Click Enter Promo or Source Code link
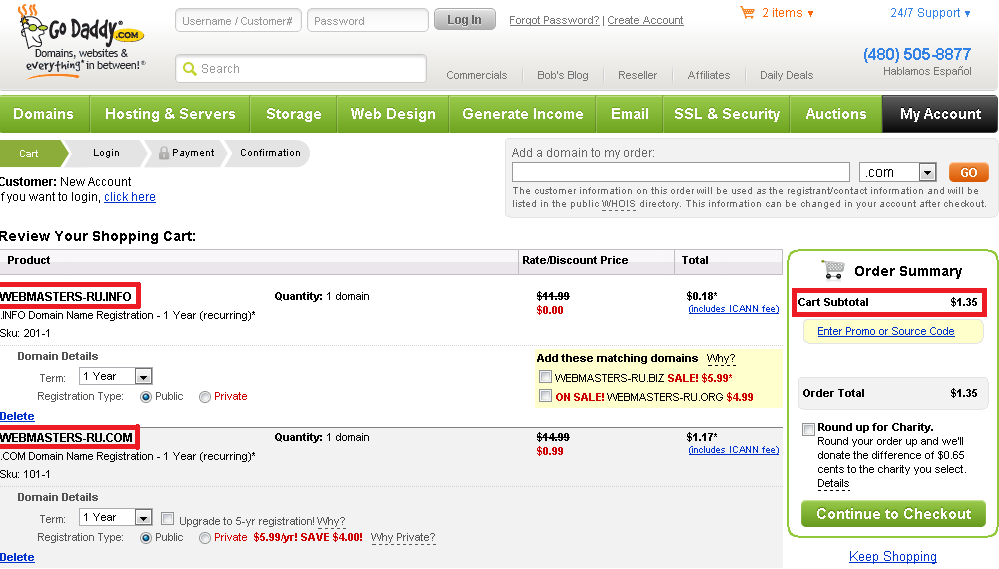 pos(885,331)
